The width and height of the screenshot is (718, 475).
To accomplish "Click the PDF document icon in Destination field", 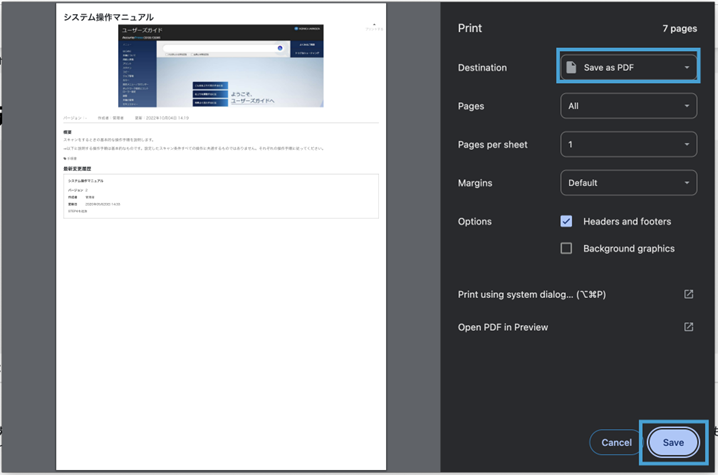I will [x=572, y=68].
